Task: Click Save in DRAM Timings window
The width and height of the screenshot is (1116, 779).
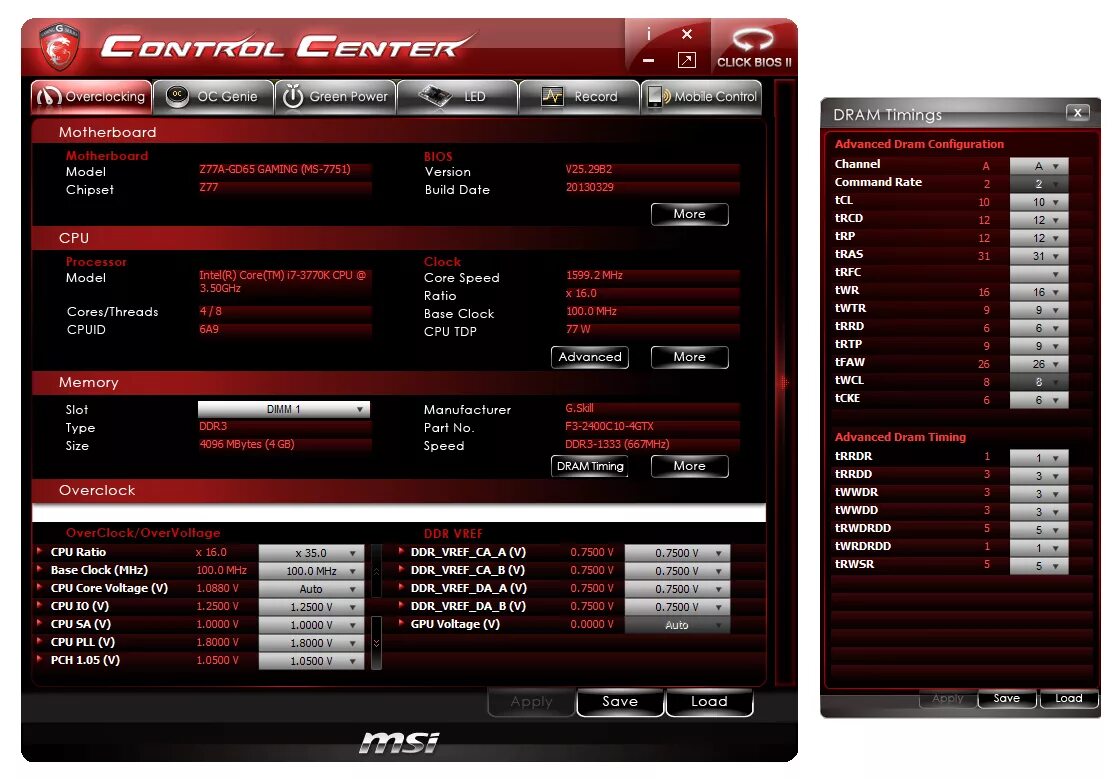Action: click(1006, 699)
